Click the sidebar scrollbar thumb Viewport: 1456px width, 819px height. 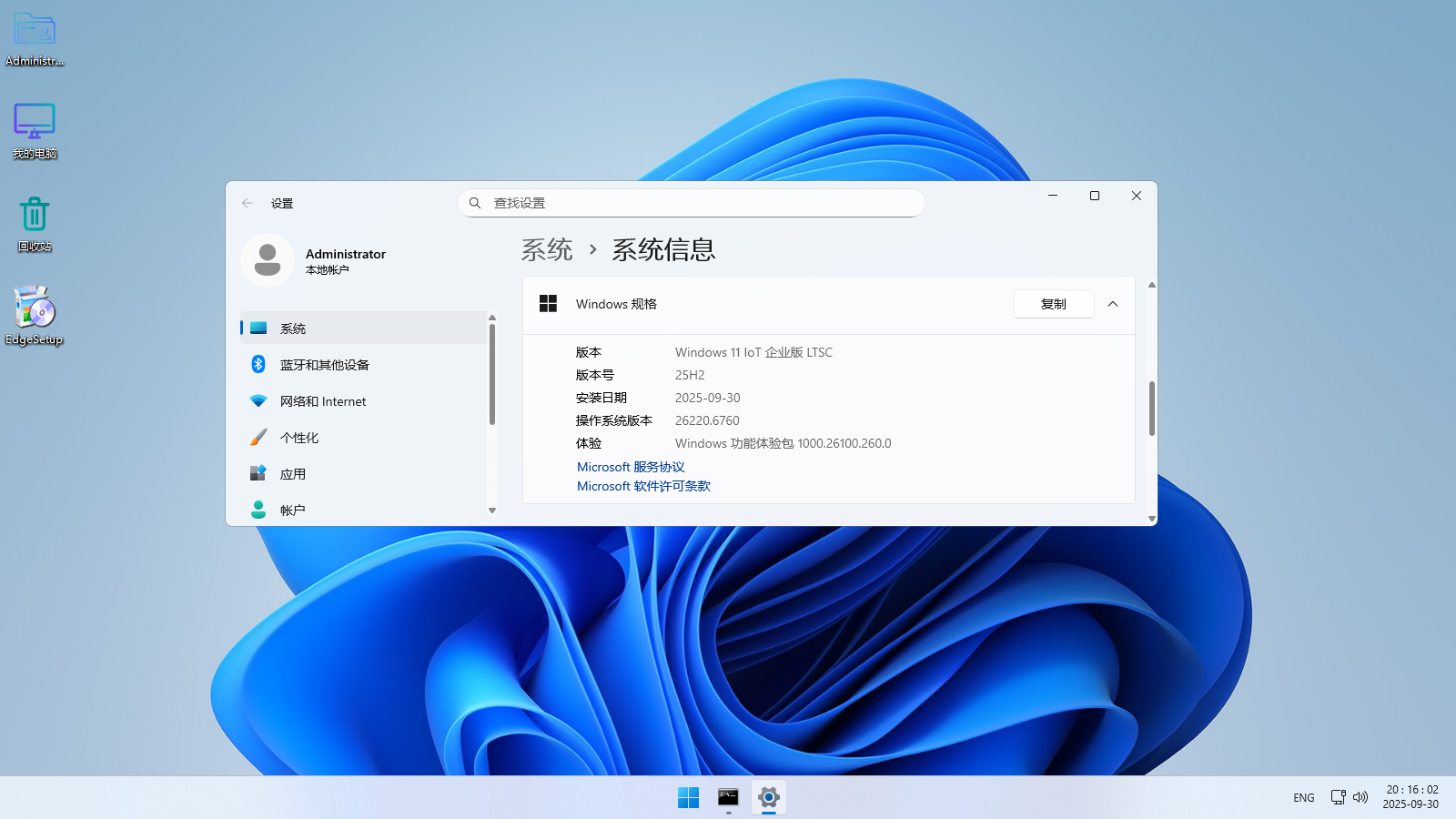[492, 375]
